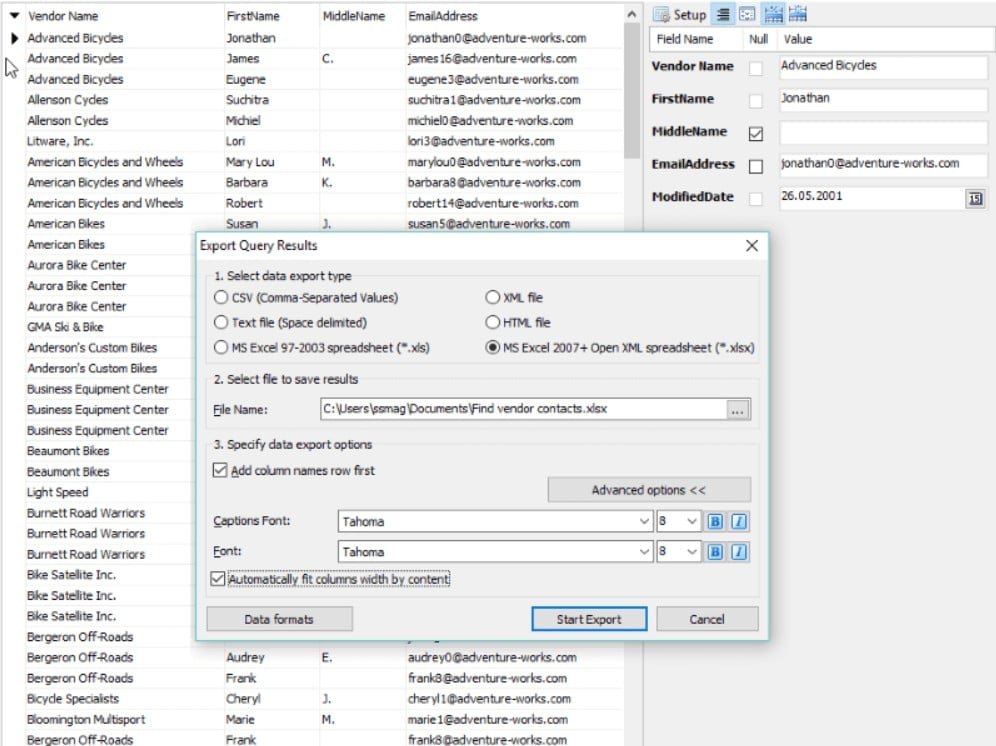Toggle italic for data Font row
This screenshot has height=746, width=996.
click(738, 552)
